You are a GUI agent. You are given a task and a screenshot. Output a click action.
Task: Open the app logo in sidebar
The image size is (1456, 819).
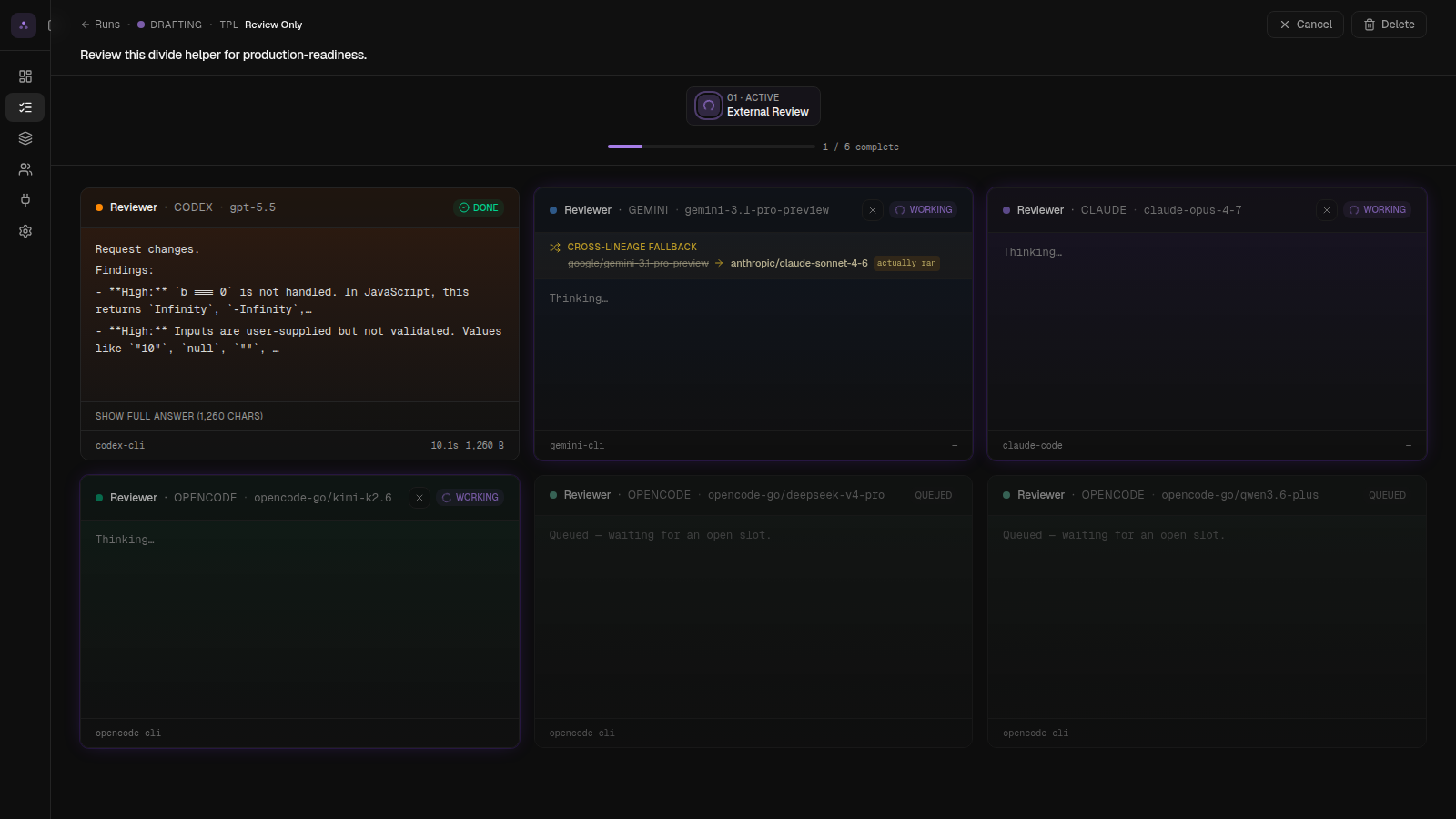coord(24,25)
